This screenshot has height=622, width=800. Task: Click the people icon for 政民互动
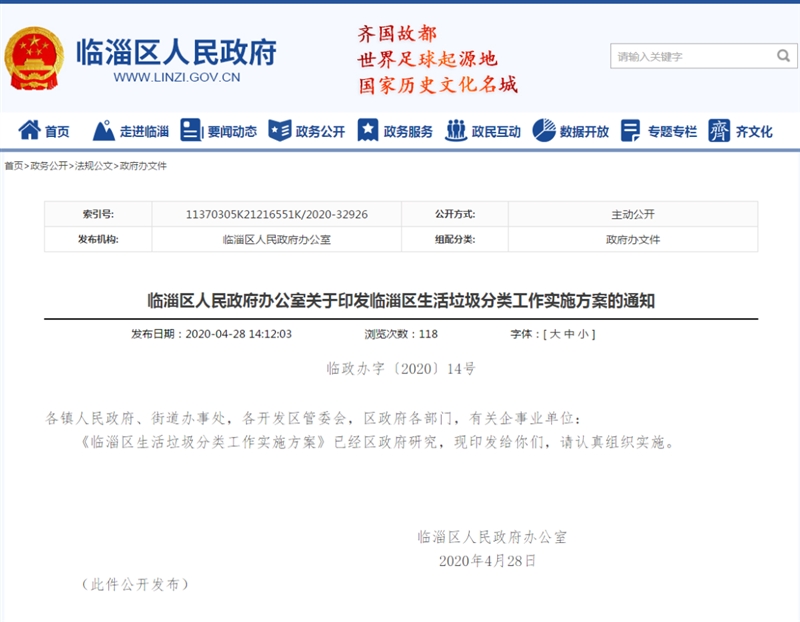pyautogui.click(x=456, y=131)
